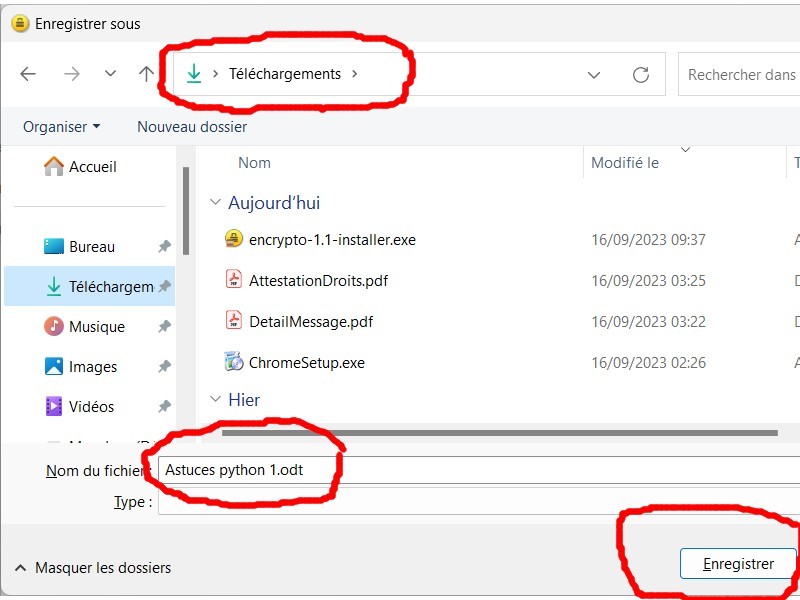Select the ChromeSetup.exe file
Image resolution: width=800 pixels, height=600 pixels.
pyautogui.click(x=306, y=363)
